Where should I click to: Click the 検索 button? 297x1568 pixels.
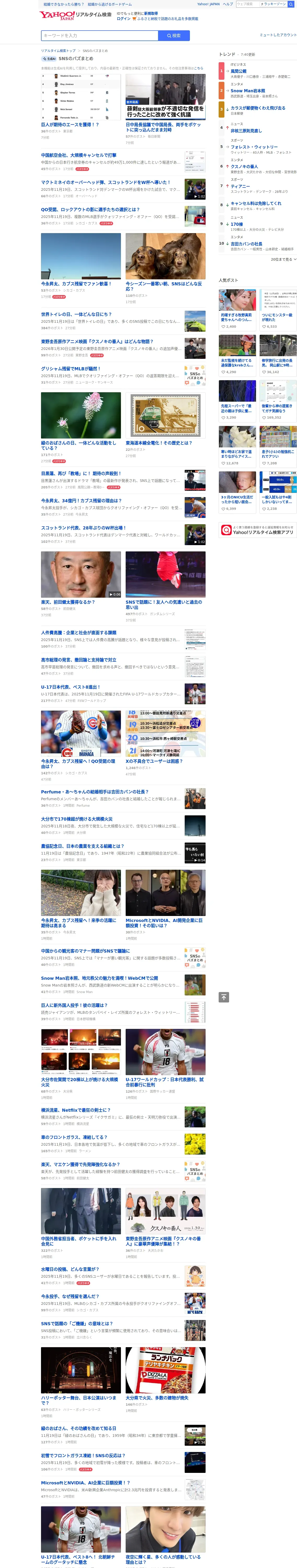point(173,36)
